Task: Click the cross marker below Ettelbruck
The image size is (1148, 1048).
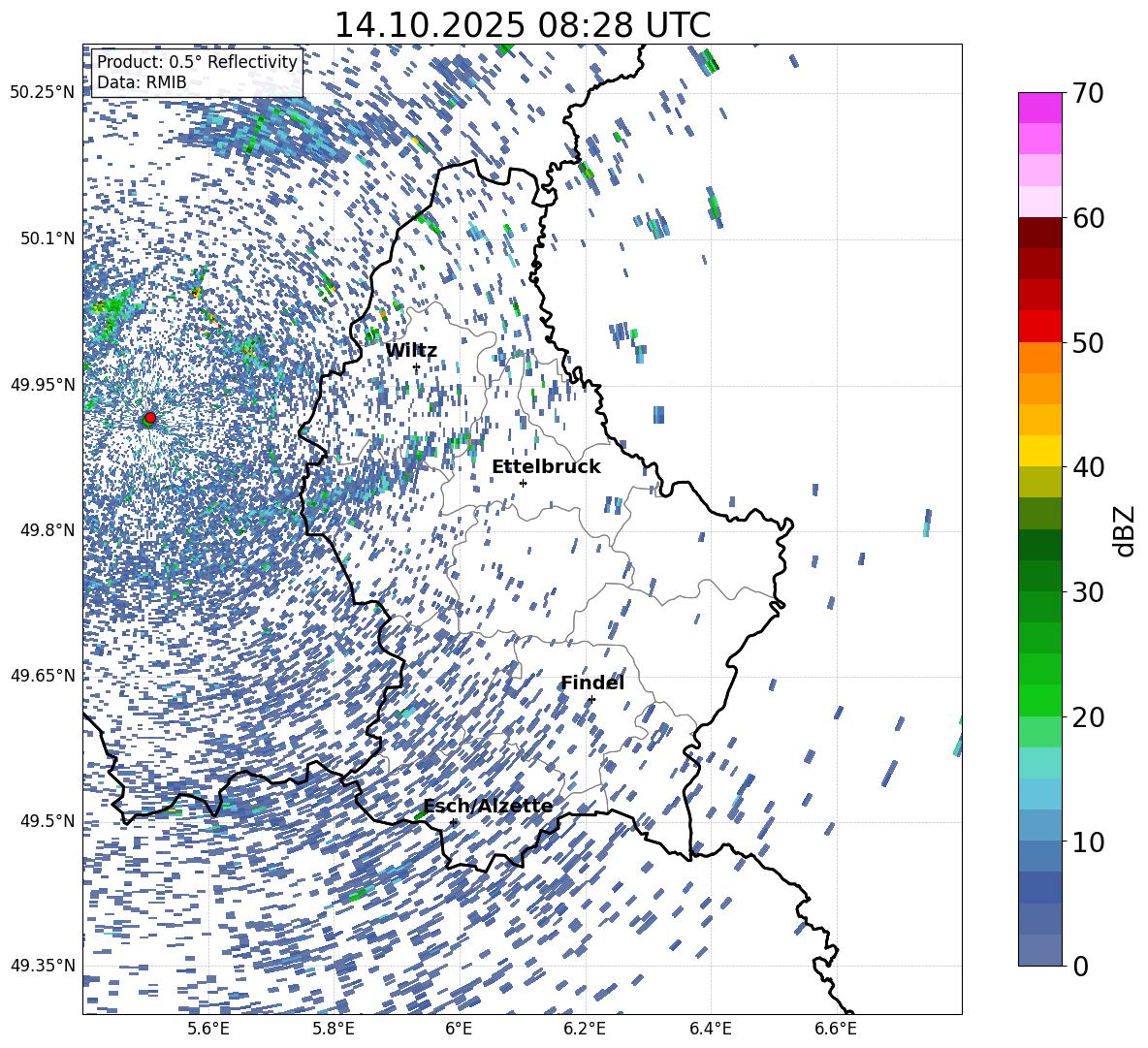Action: coord(523,483)
